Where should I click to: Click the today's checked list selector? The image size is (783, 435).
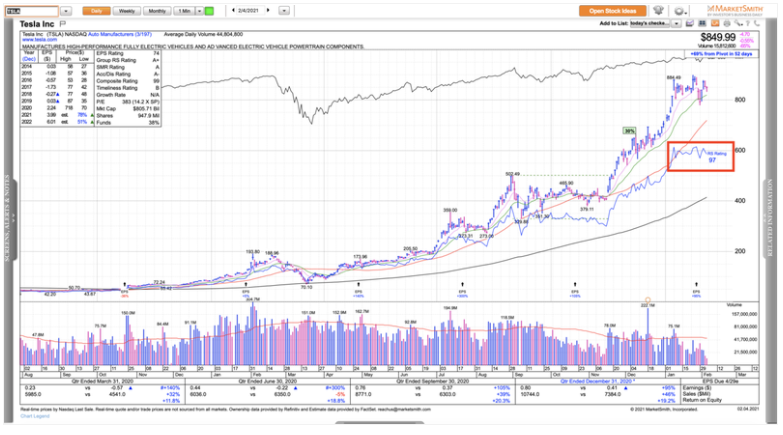coord(650,23)
